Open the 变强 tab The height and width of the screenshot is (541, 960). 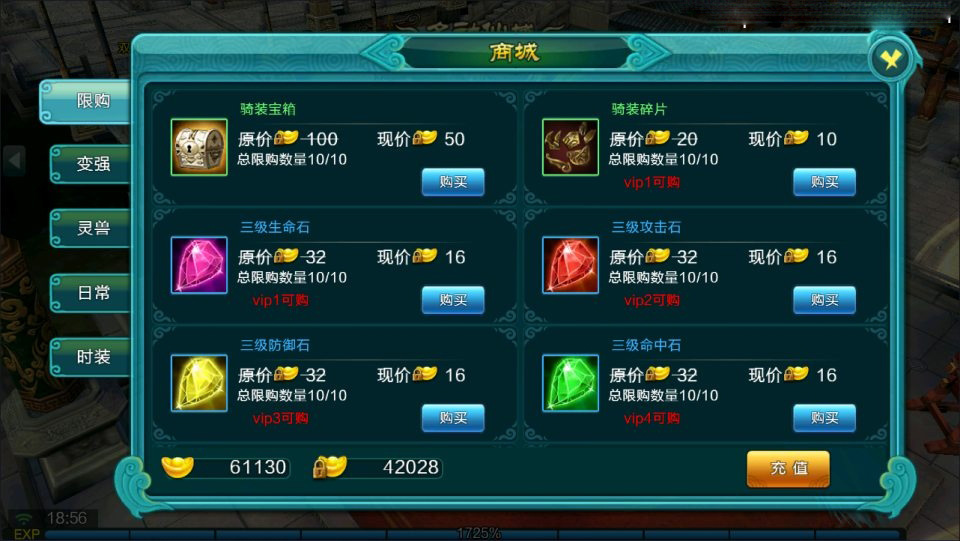(91, 164)
